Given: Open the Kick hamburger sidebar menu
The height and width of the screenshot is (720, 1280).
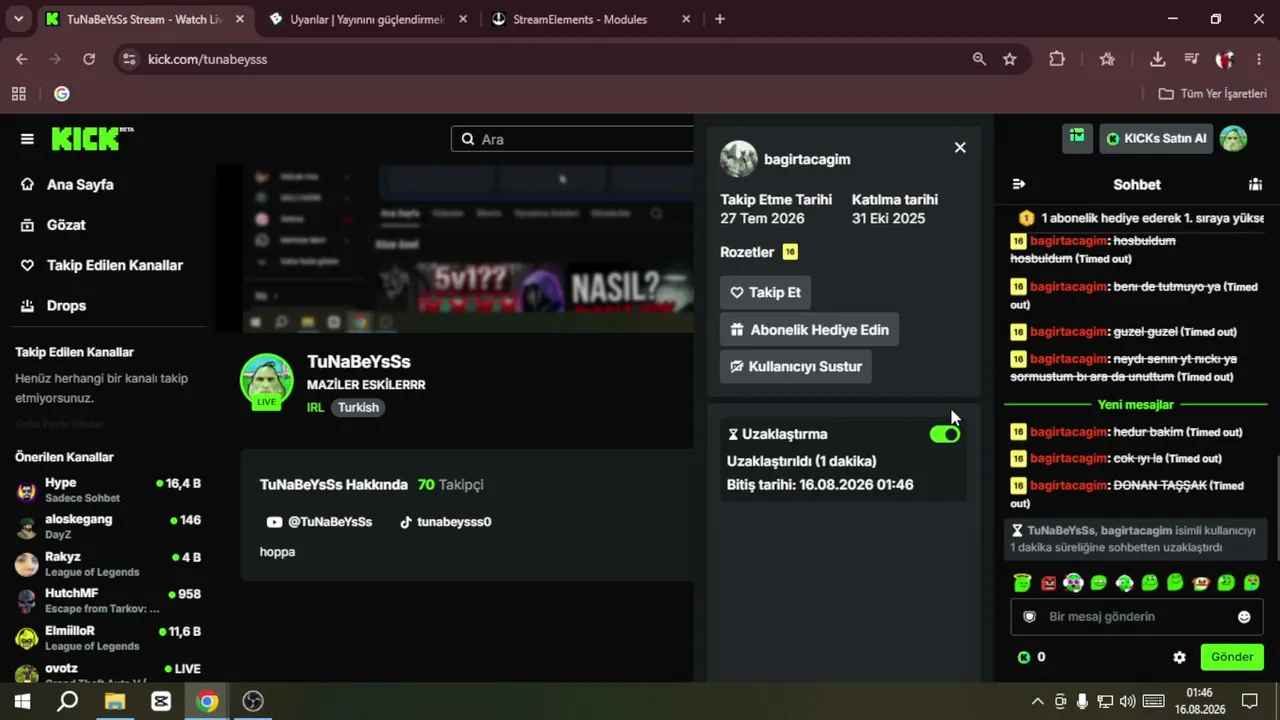Looking at the screenshot, I should [x=27, y=139].
